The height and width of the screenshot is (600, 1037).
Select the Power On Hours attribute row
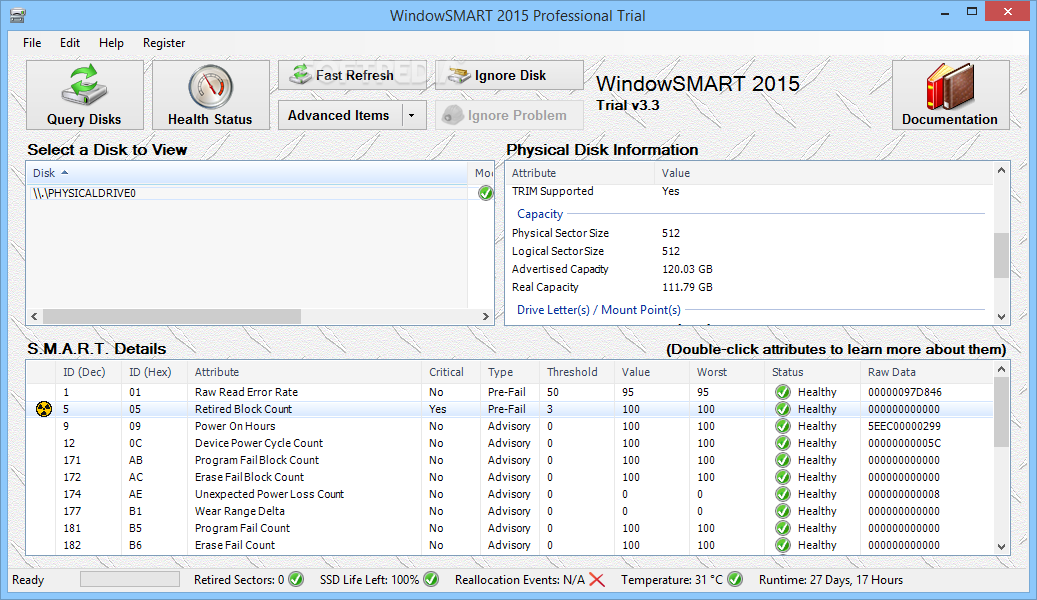510,427
